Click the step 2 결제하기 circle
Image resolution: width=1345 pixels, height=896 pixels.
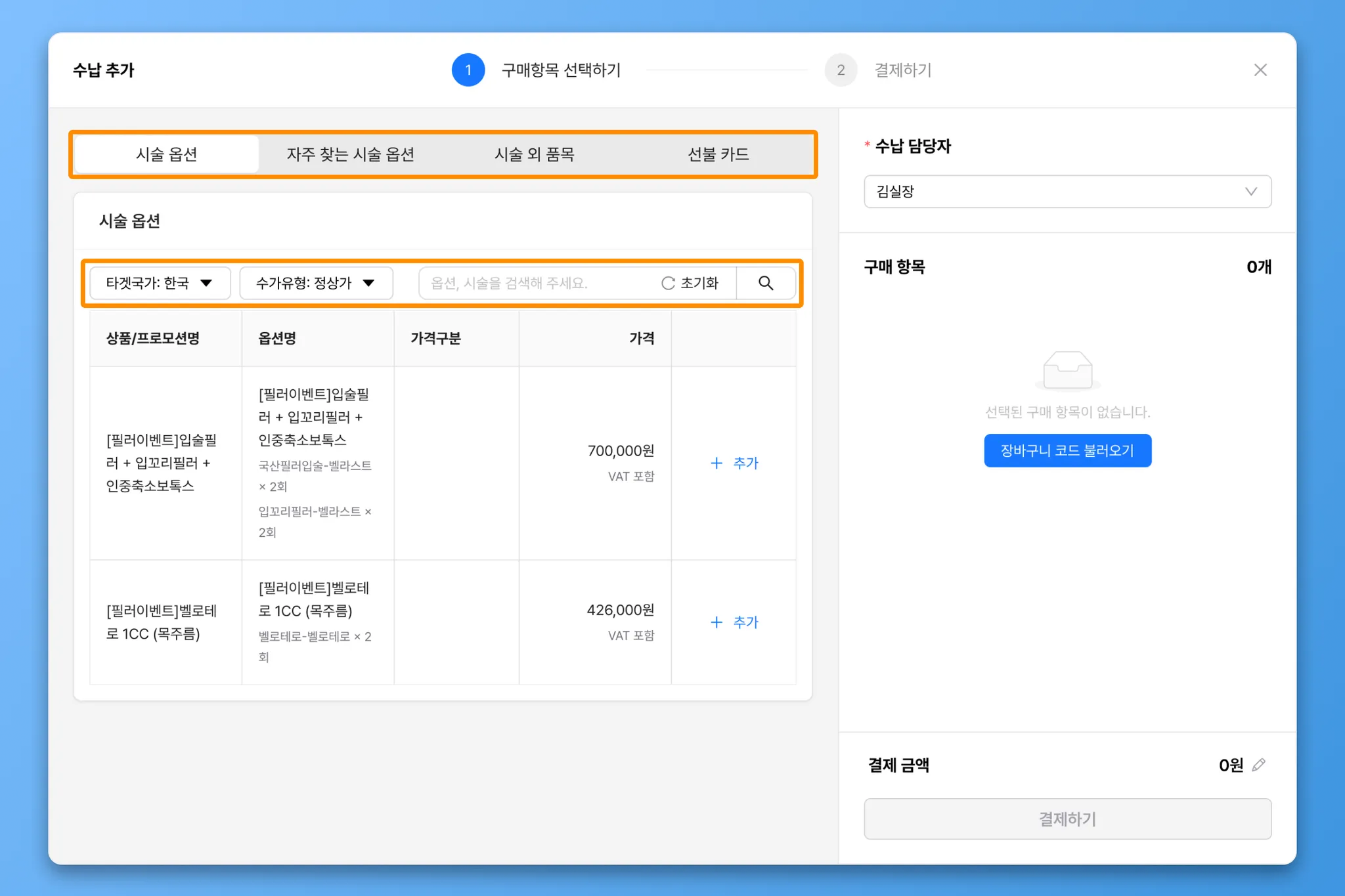coord(841,70)
